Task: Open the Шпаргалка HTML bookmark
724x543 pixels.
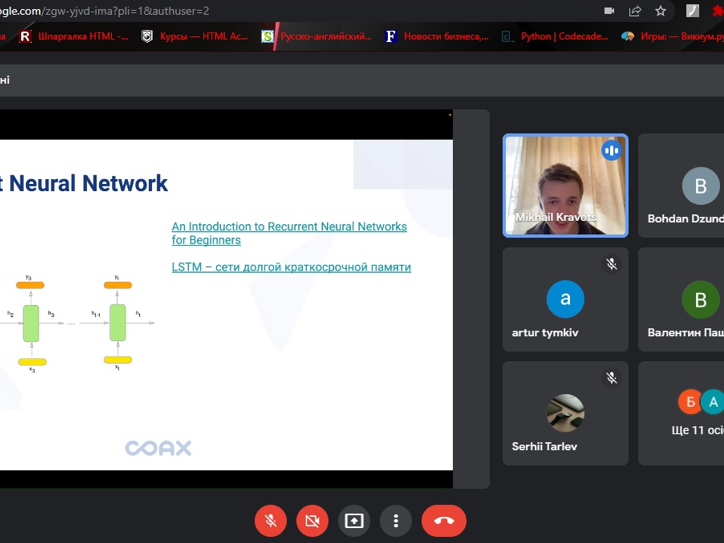Action: pyautogui.click(x=73, y=36)
